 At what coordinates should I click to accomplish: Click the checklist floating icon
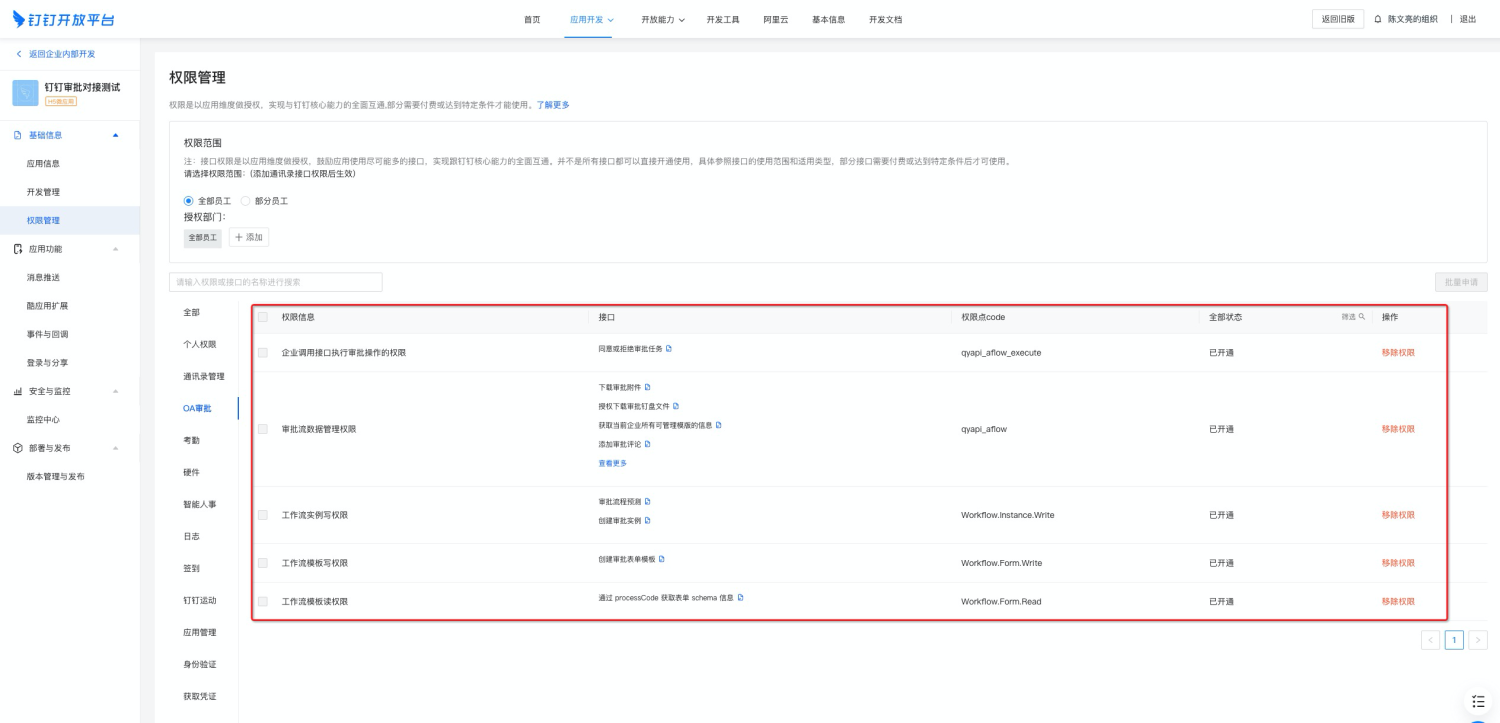pyautogui.click(x=1479, y=701)
